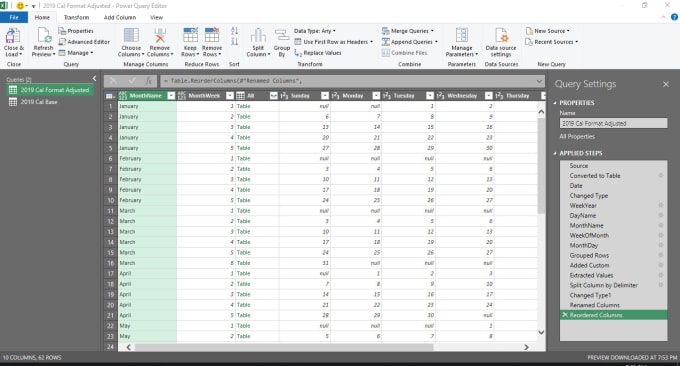This screenshot has width=680, height=366.
Task: Sort ascending with the A-Z icon
Action: coord(234,31)
